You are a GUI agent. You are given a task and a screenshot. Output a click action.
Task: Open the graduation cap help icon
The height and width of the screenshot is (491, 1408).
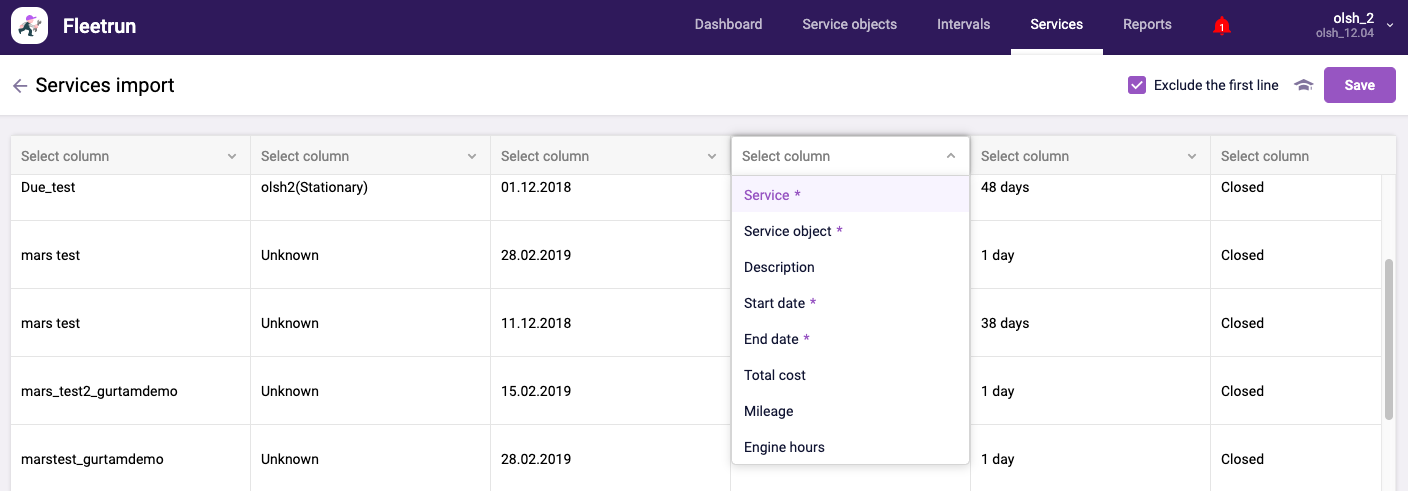1303,86
